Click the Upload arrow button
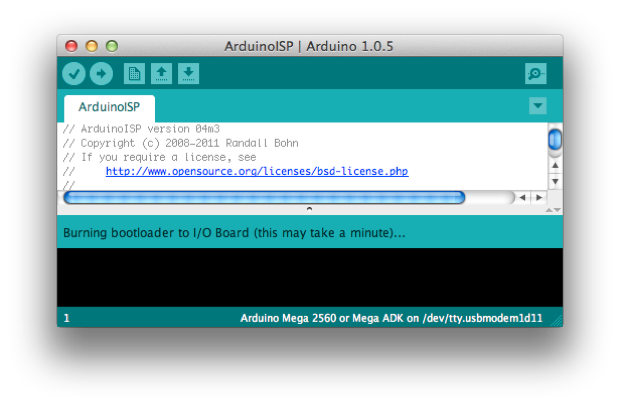 (101, 74)
